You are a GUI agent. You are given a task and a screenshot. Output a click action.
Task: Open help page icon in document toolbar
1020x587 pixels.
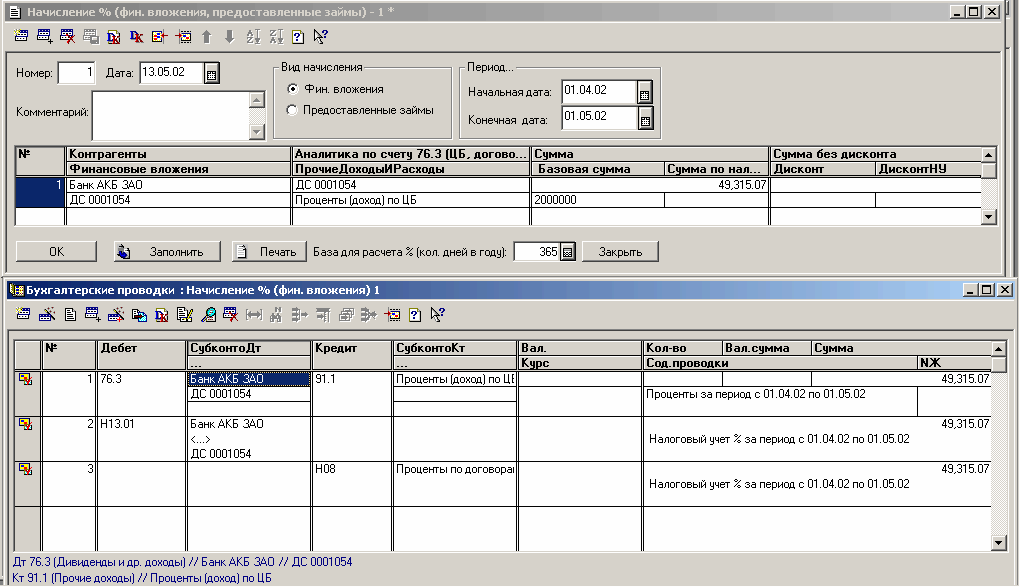[x=298, y=36]
